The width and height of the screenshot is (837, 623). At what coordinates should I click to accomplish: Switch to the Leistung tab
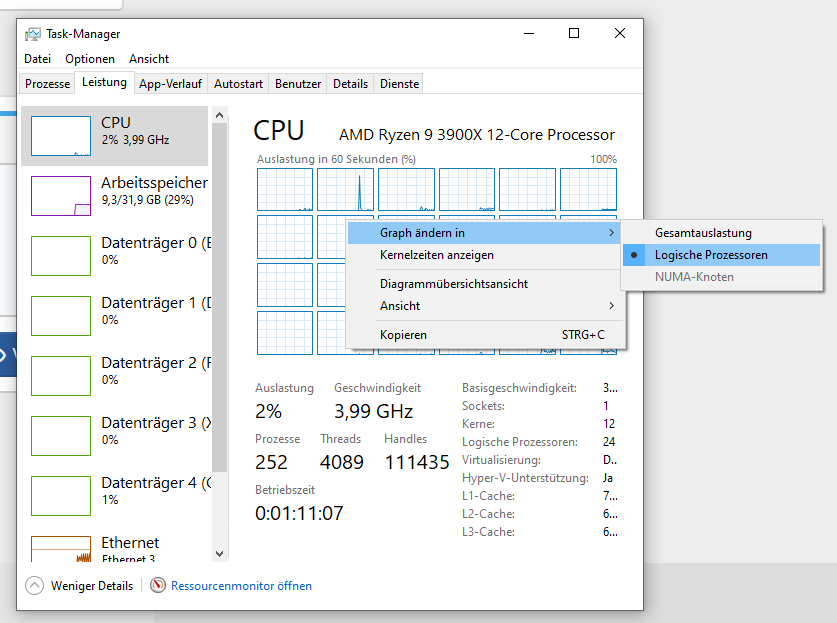(x=104, y=82)
